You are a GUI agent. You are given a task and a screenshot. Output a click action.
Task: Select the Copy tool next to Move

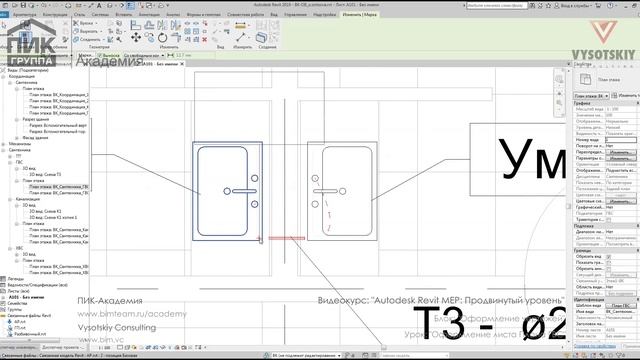point(150,38)
